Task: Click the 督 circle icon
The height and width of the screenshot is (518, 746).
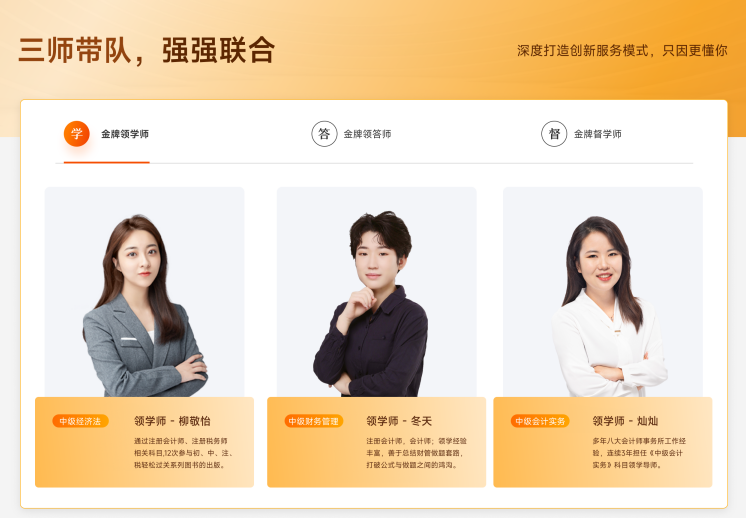Action: coord(554,134)
